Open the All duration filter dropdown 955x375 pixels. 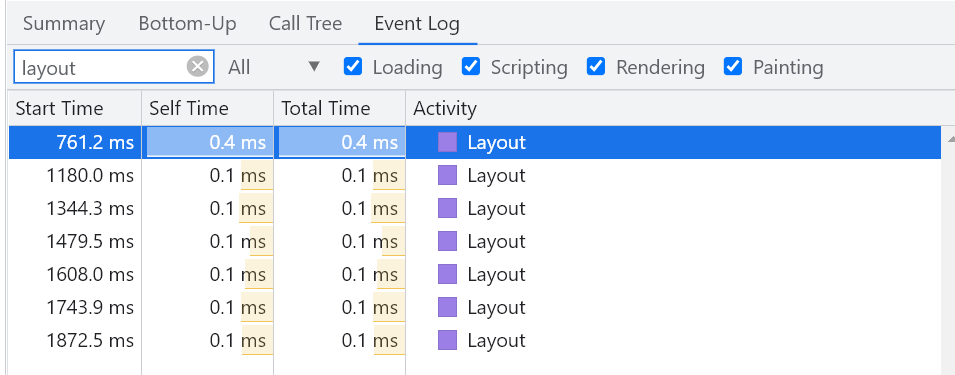click(x=274, y=67)
